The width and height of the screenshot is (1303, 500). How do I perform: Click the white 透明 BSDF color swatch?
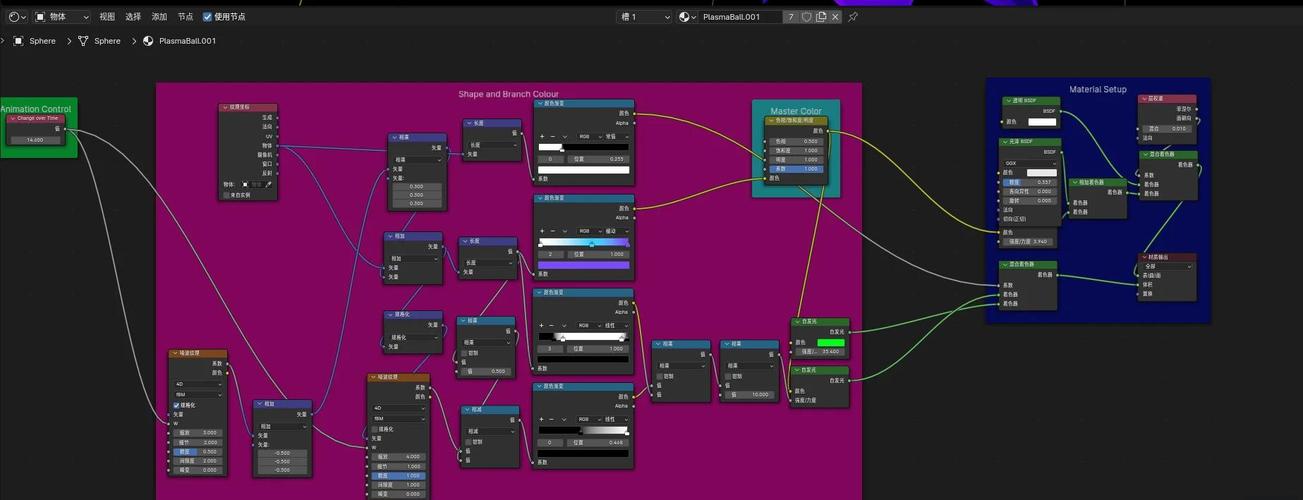(1042, 122)
